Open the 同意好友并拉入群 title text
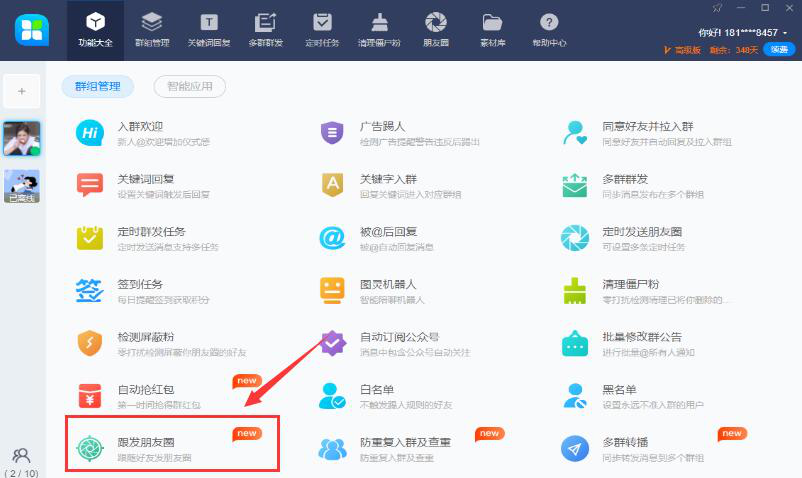This screenshot has width=802, height=478. (x=648, y=126)
